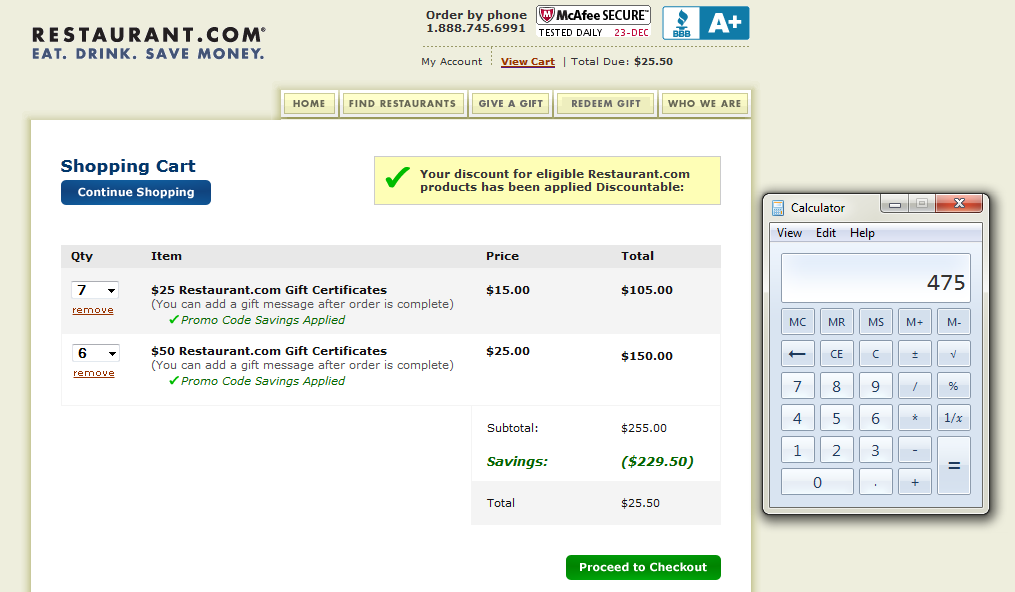The image size is (1015, 592).
Task: Click the Continue Shopping button
Action: point(136,192)
